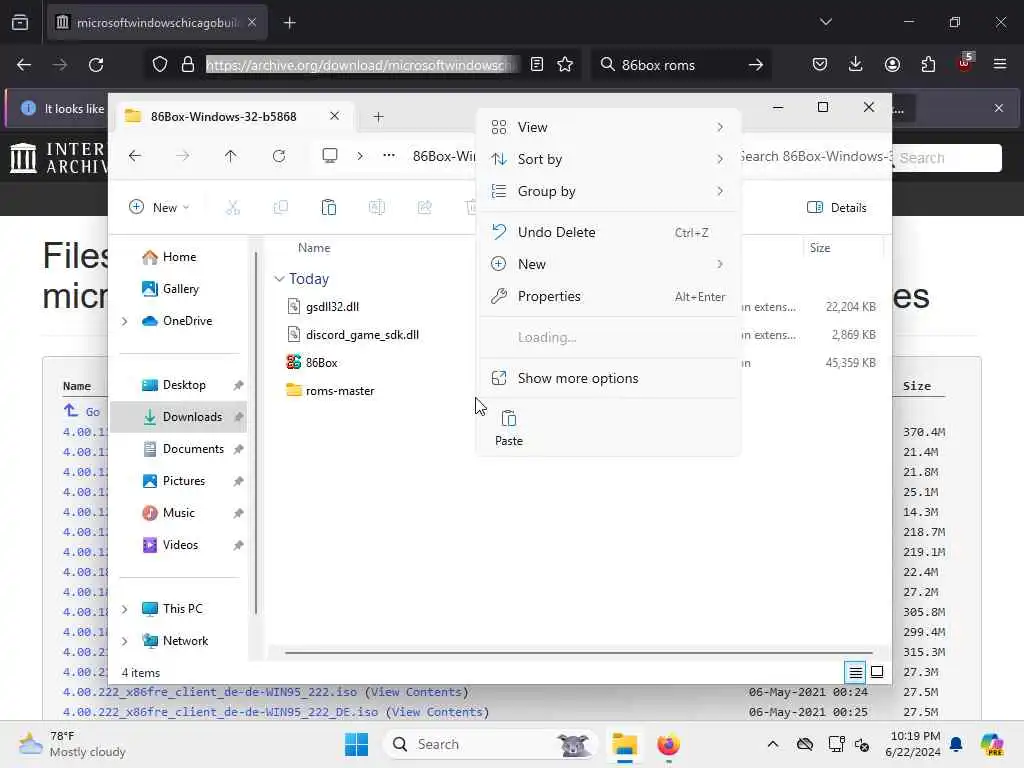Viewport: 1024px width, 768px height.
Task: Click the Cut scissors icon
Action: (232, 208)
